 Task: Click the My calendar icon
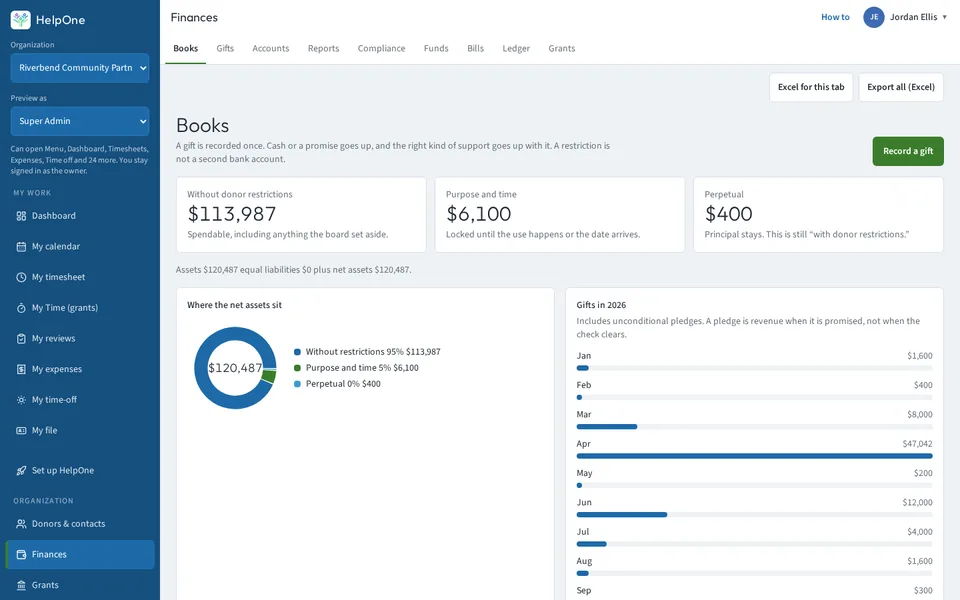[x=21, y=247]
